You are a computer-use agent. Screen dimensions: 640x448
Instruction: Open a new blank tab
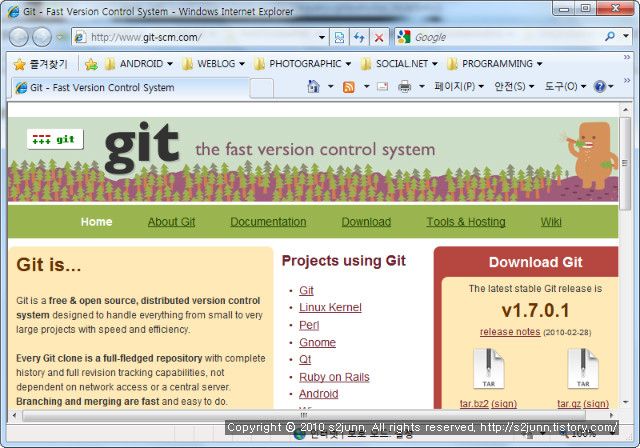pyautogui.click(x=261, y=89)
